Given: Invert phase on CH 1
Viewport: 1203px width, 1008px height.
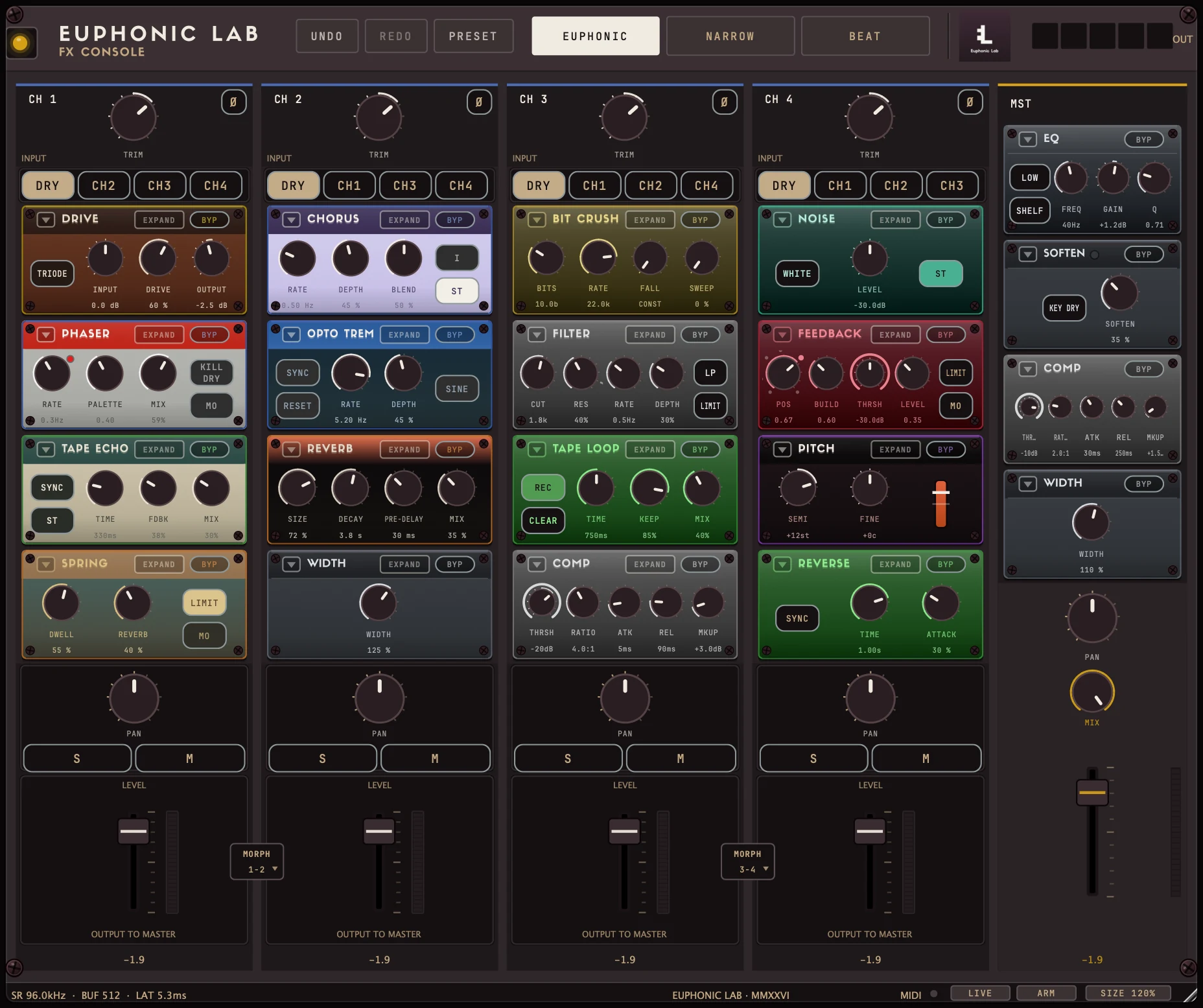Looking at the screenshot, I should point(233,102).
